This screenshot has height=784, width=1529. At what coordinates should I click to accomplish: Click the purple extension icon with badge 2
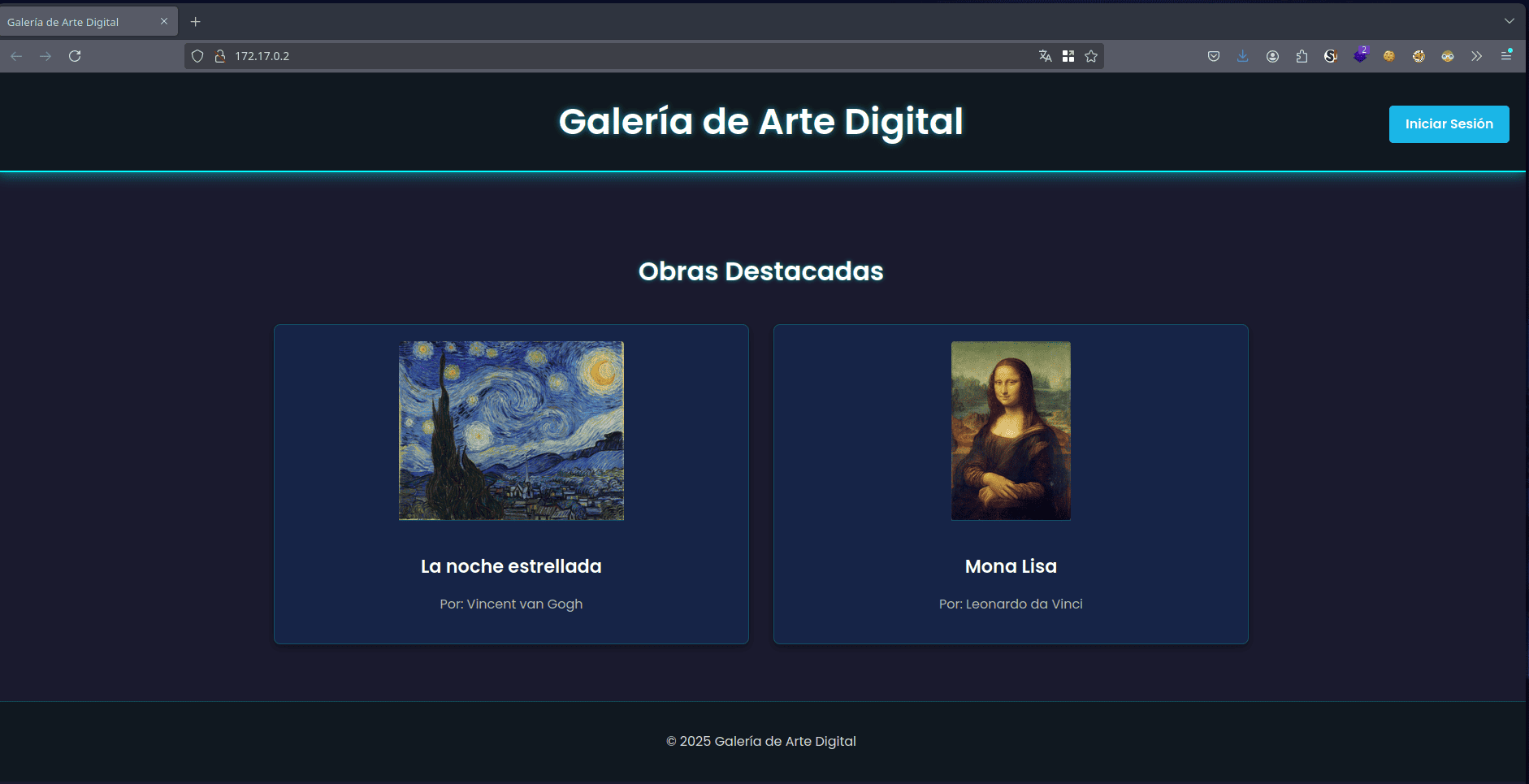1360,55
